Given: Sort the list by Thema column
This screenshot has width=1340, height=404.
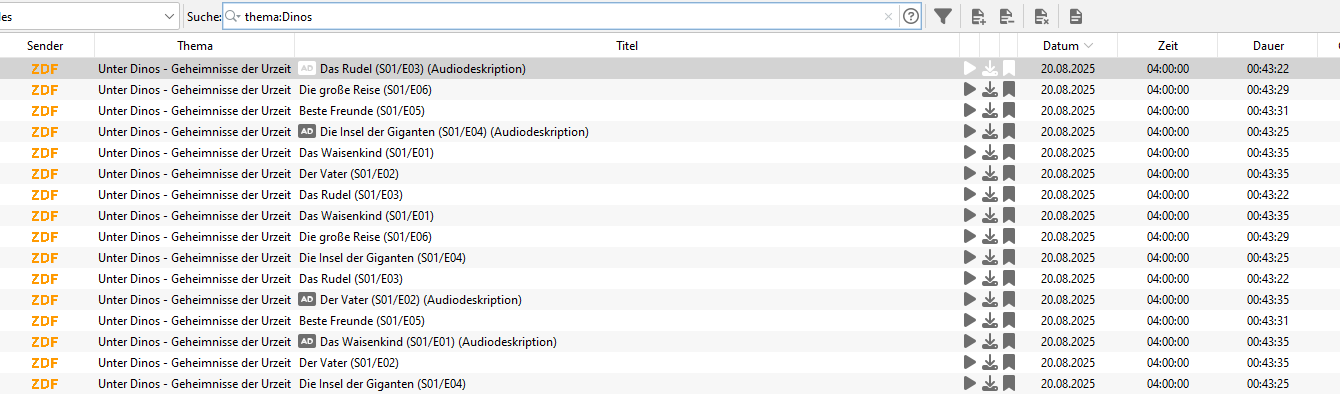Looking at the screenshot, I should 195,46.
